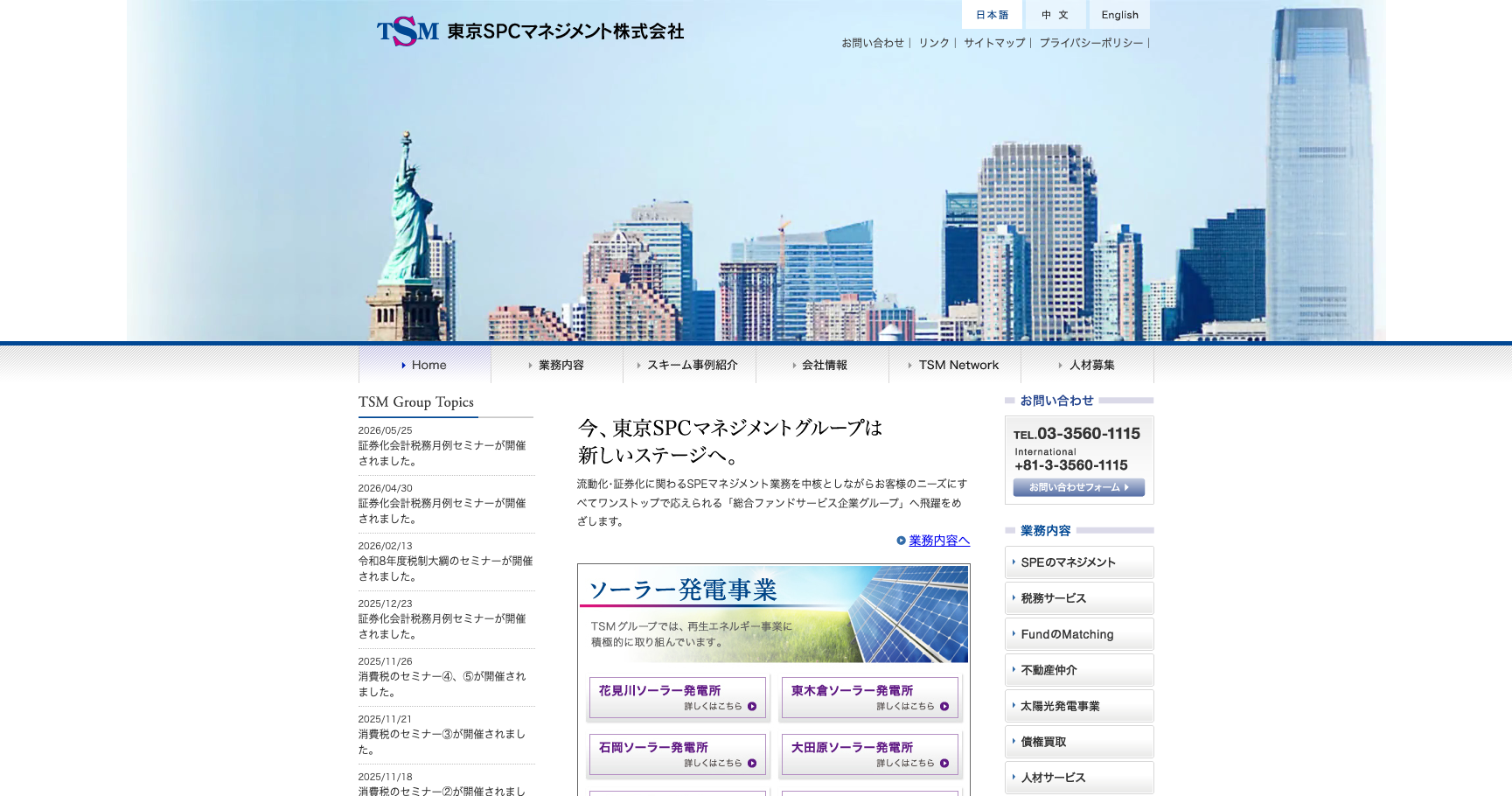
Task: Switch language to 中文
Action: (x=1055, y=15)
